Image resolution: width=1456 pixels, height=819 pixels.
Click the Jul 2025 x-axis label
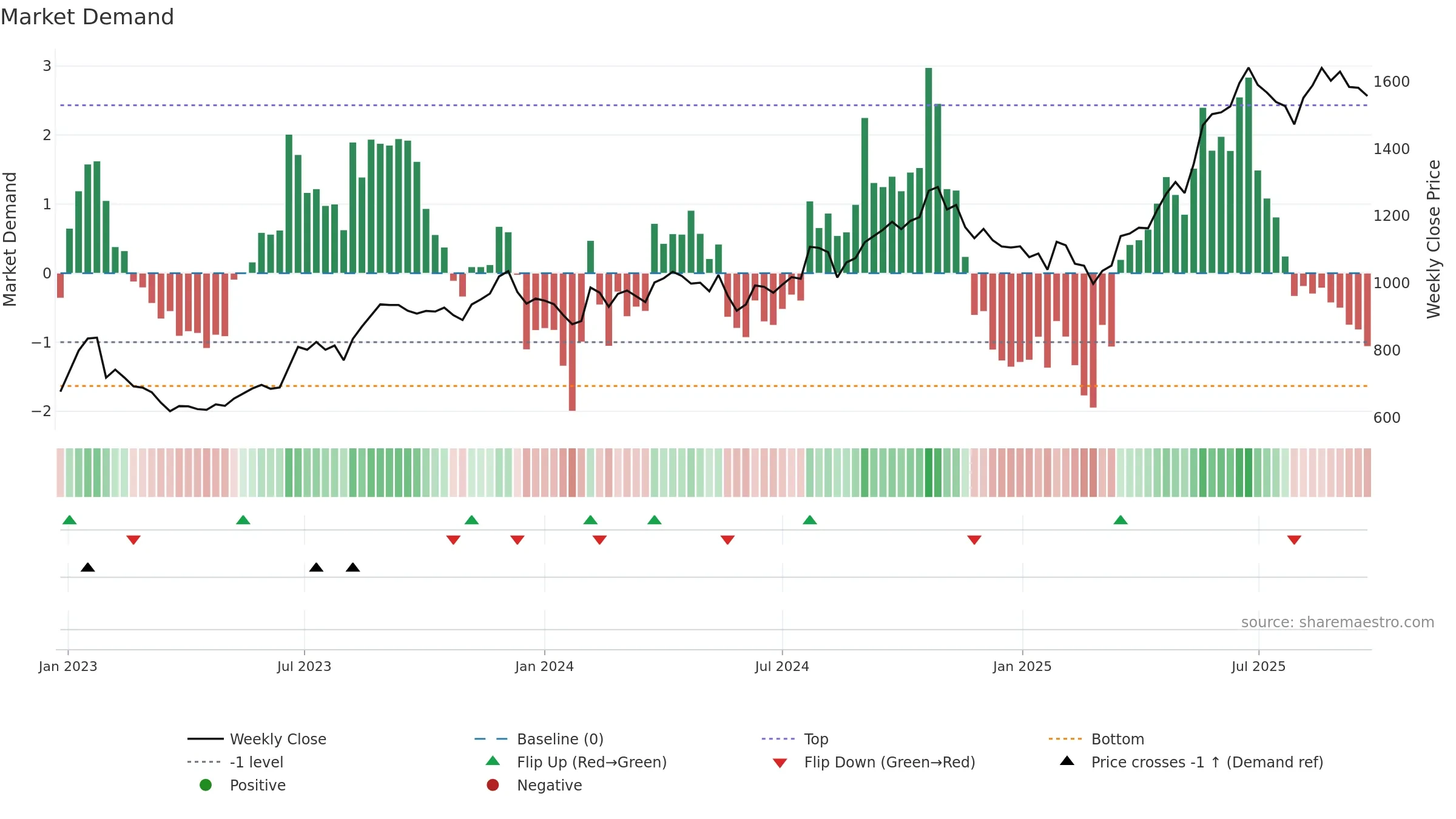pyautogui.click(x=1259, y=666)
